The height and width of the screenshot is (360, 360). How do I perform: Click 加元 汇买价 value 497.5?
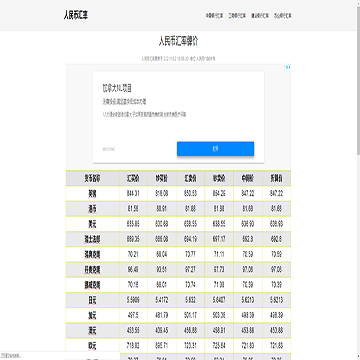coord(133,316)
